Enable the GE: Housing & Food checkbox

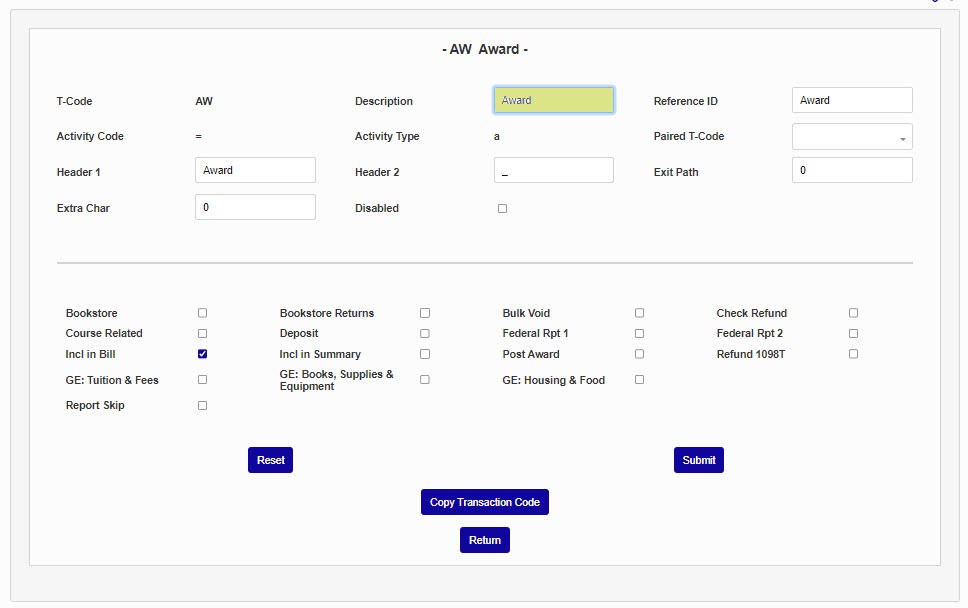(640, 380)
